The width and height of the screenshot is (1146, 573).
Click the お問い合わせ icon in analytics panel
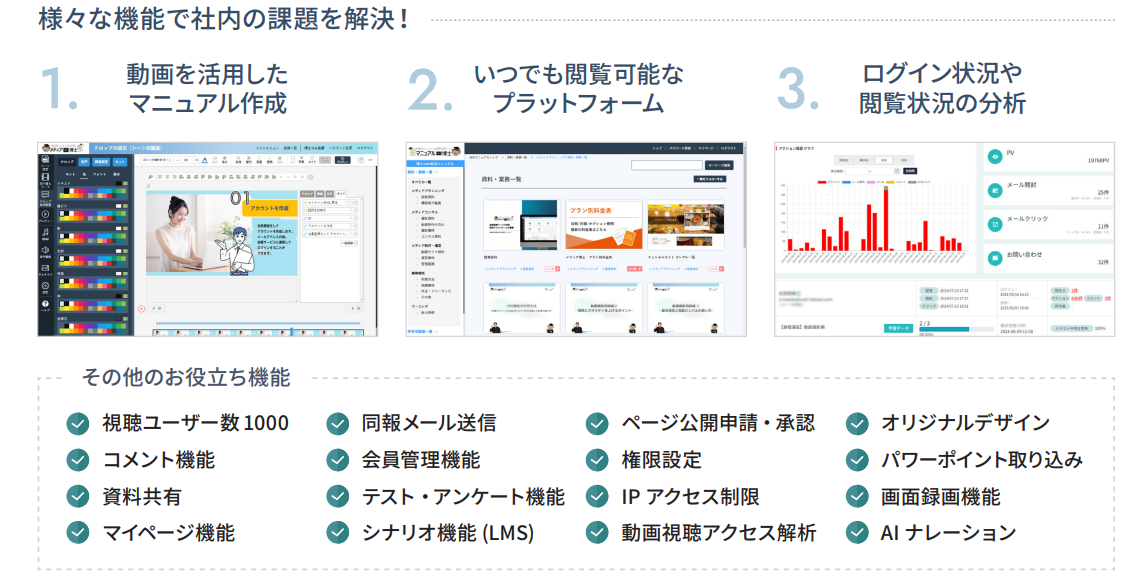(x=995, y=258)
